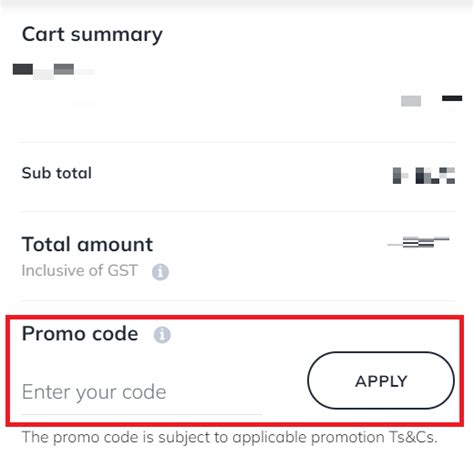Image resolution: width=474 pixels, height=466 pixels.
Task: Click the divider line above Promo code
Action: [x=238, y=301]
